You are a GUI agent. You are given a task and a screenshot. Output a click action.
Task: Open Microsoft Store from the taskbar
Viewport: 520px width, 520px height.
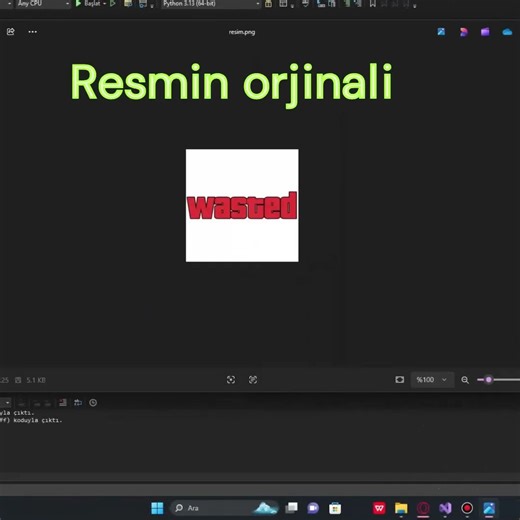pyautogui.click(x=335, y=508)
